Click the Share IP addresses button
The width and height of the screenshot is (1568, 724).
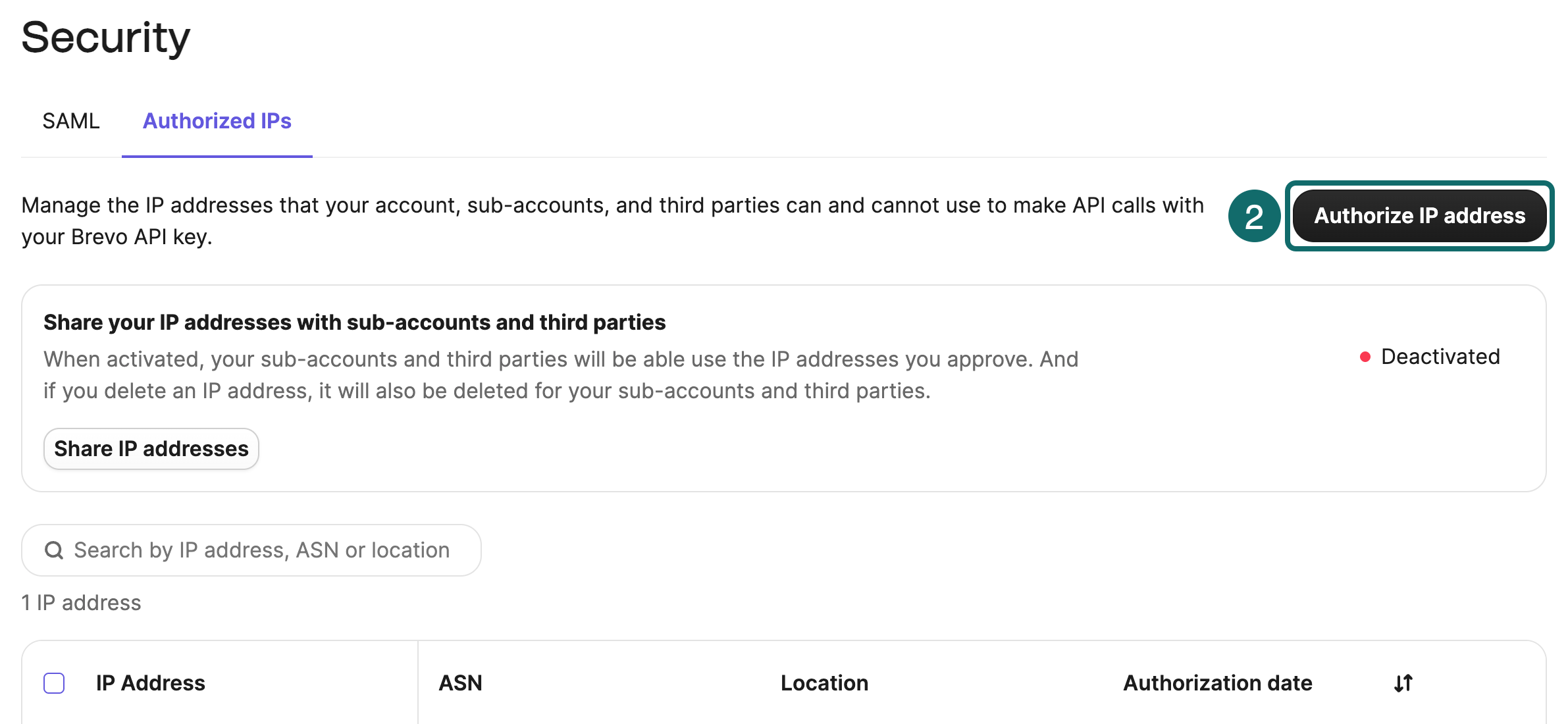click(x=151, y=448)
